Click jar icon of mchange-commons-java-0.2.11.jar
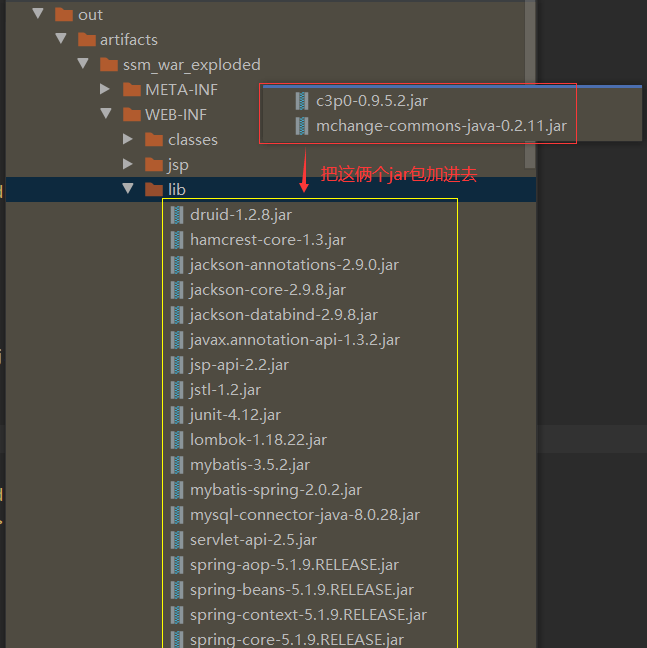This screenshot has height=648, width=647. click(x=302, y=126)
